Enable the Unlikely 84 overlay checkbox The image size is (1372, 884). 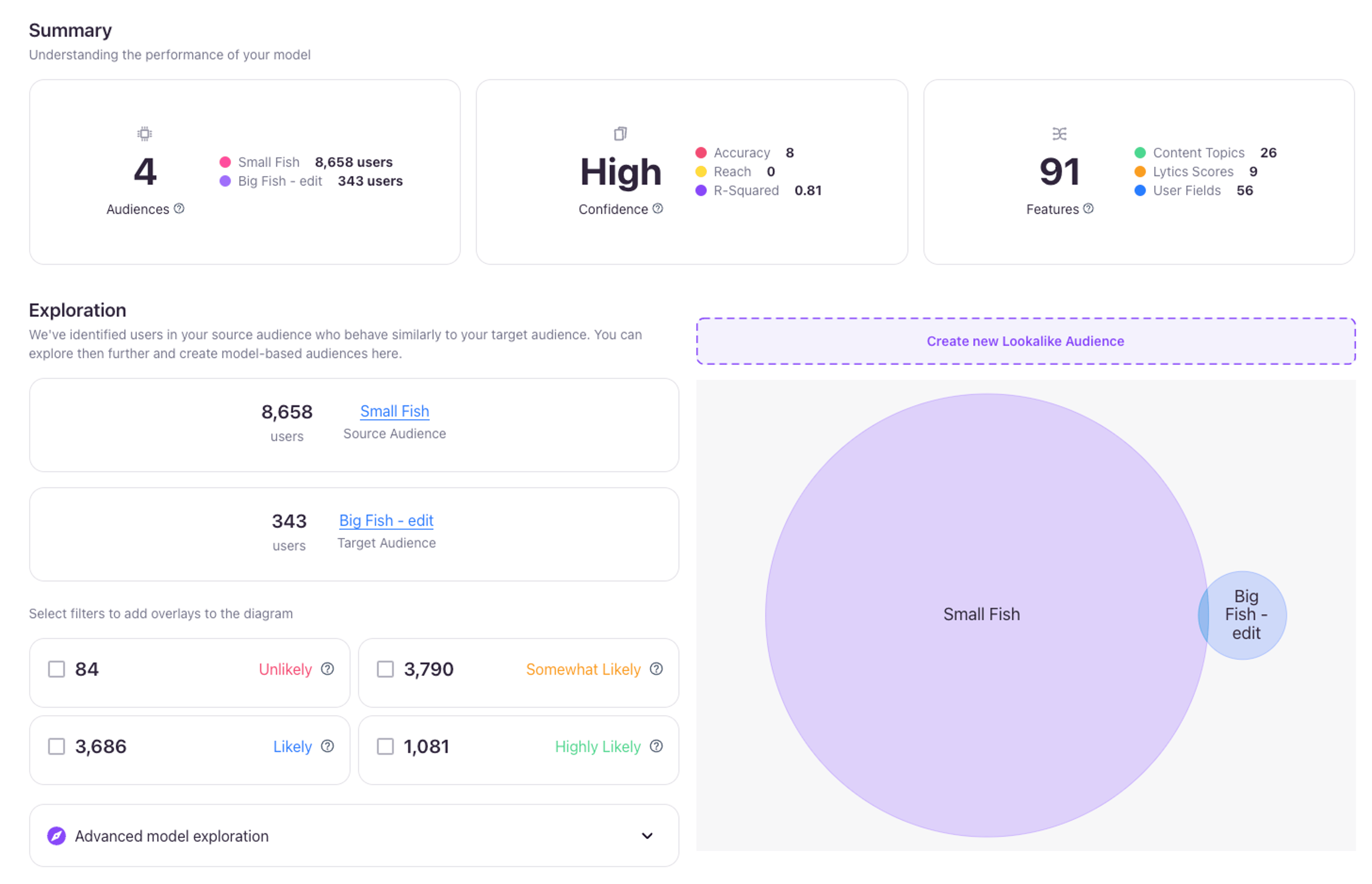pos(56,669)
